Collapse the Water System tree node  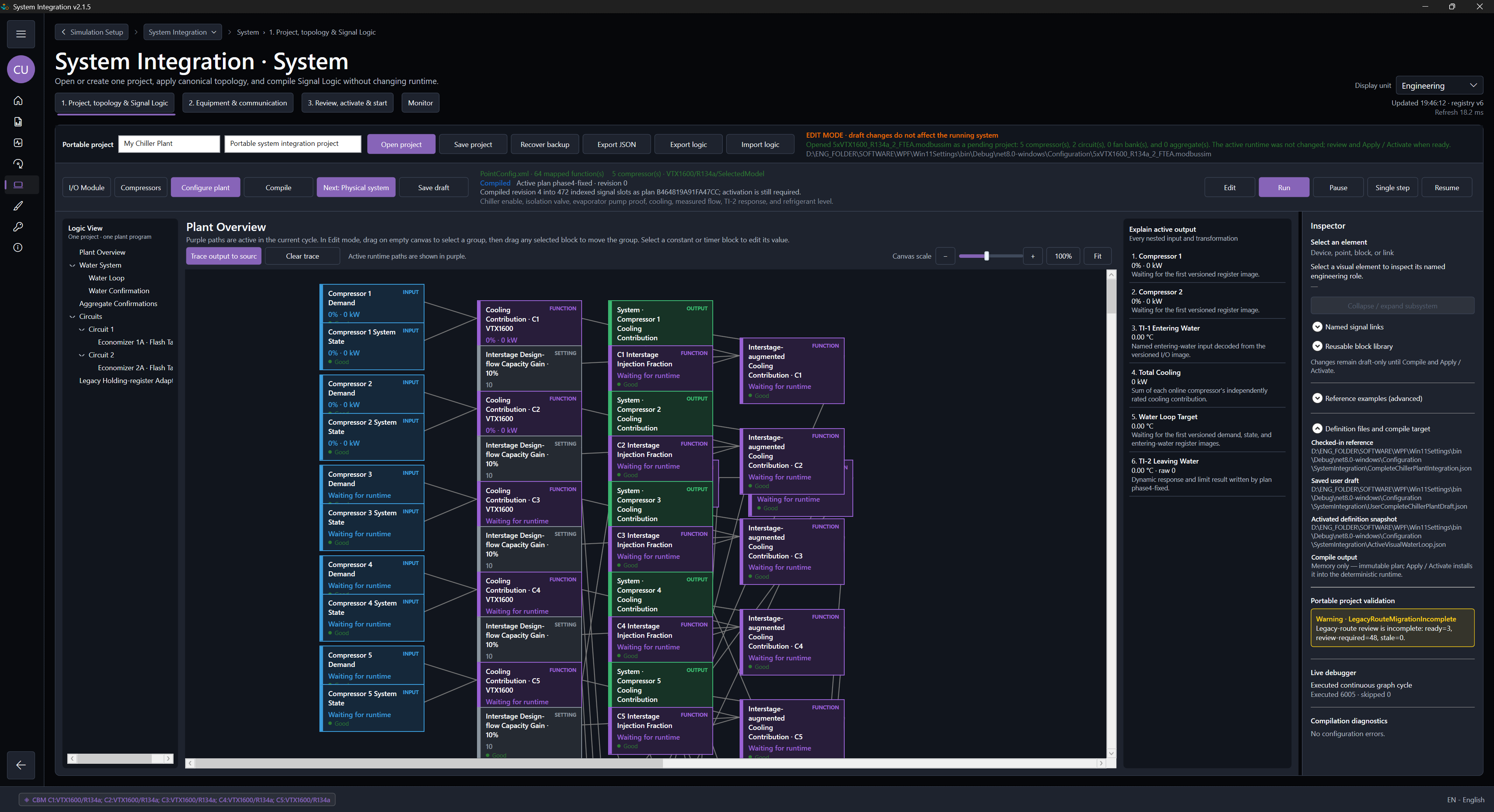[x=72, y=266]
